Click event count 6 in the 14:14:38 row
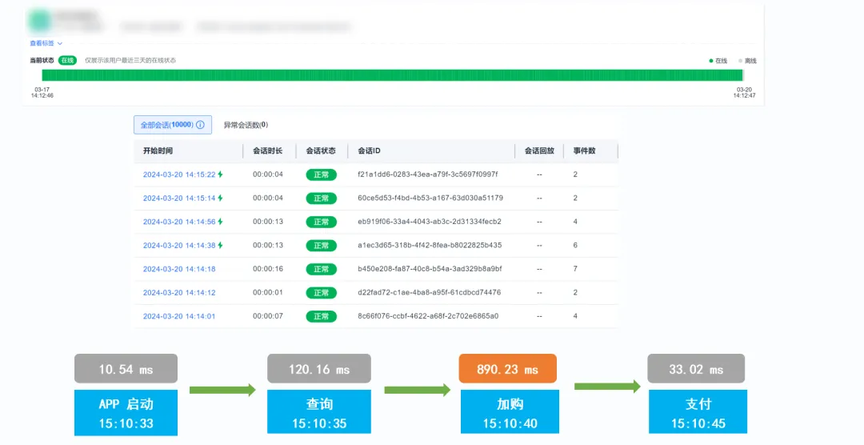864x445 pixels. pos(575,246)
